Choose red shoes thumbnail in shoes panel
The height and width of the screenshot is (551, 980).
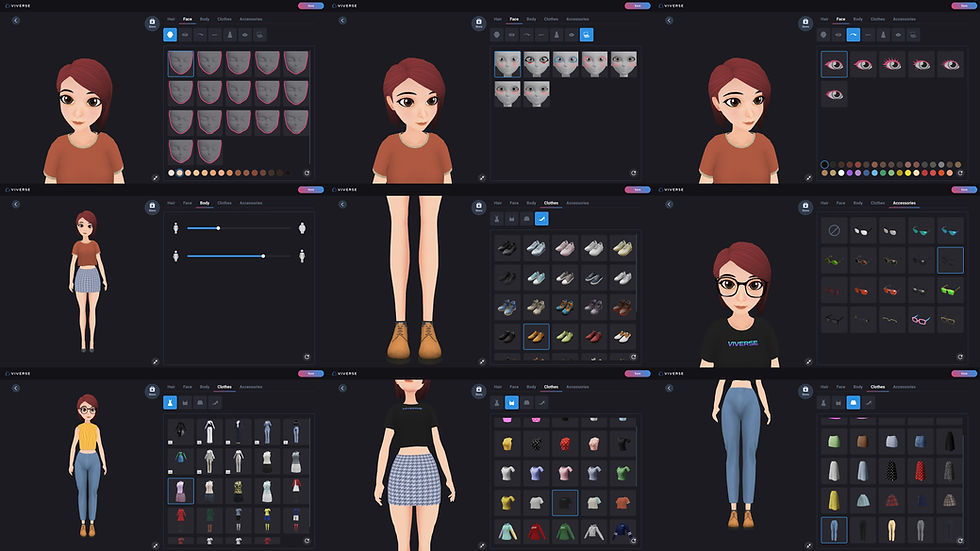click(594, 337)
